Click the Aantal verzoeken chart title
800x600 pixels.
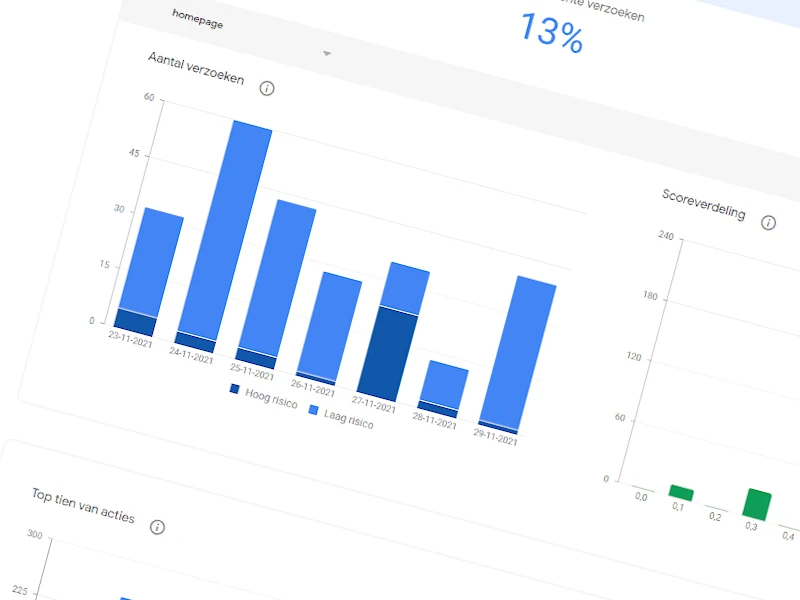click(196, 68)
